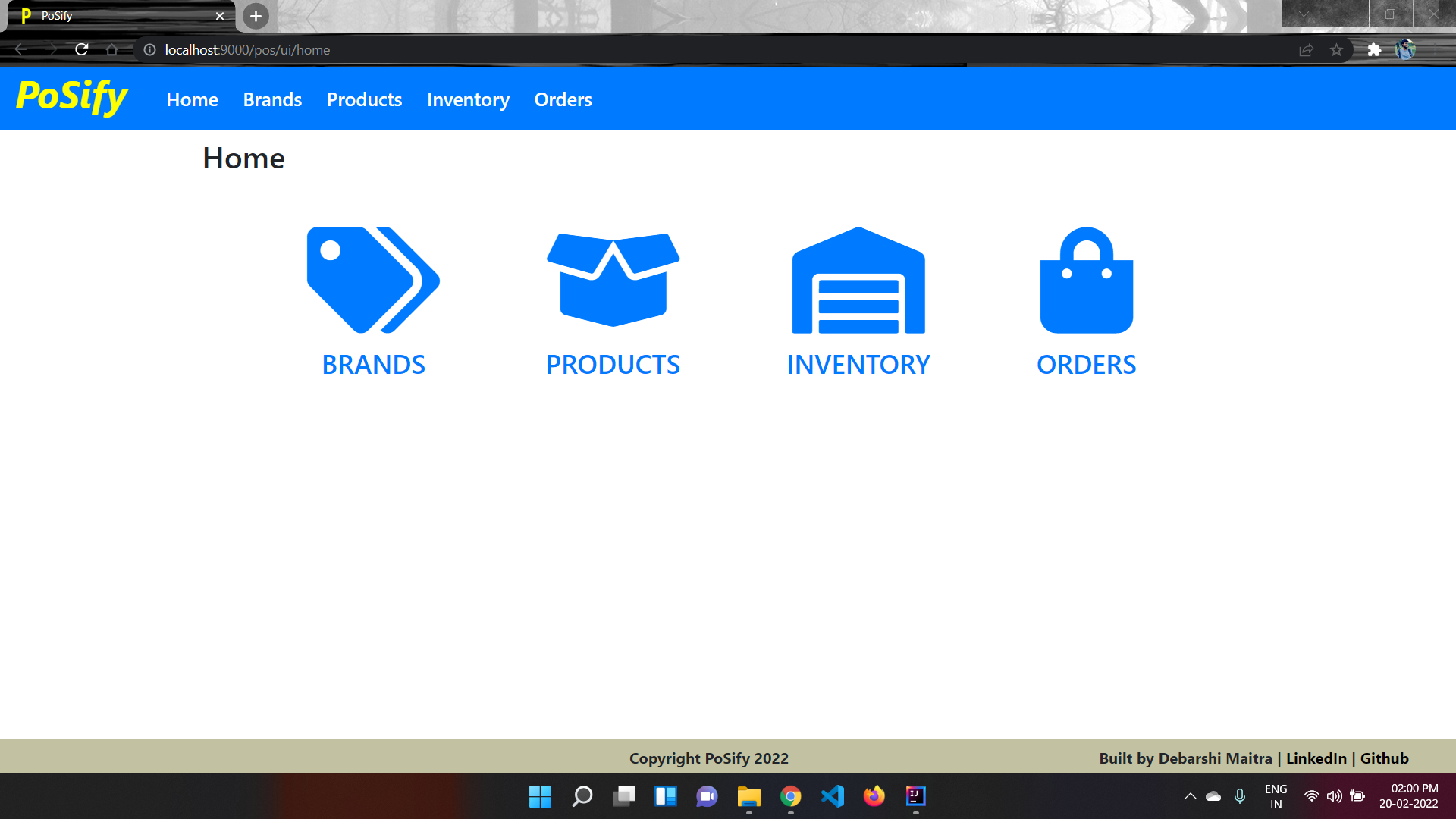1456x819 pixels.
Task: Click the PoSify logo in navbar
Action: pos(72,97)
